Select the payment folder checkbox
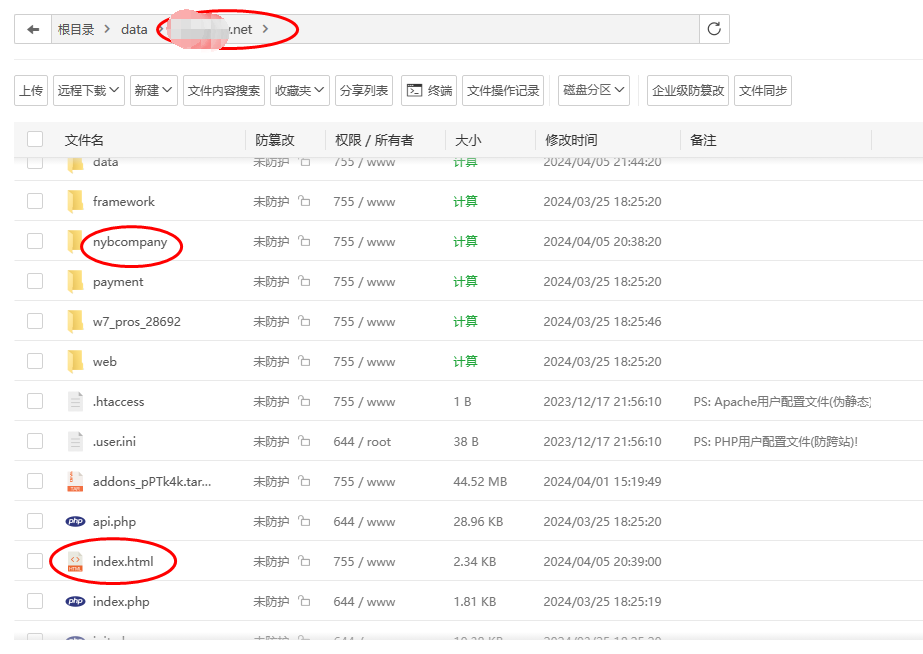This screenshot has height=654, width=923. [x=35, y=281]
